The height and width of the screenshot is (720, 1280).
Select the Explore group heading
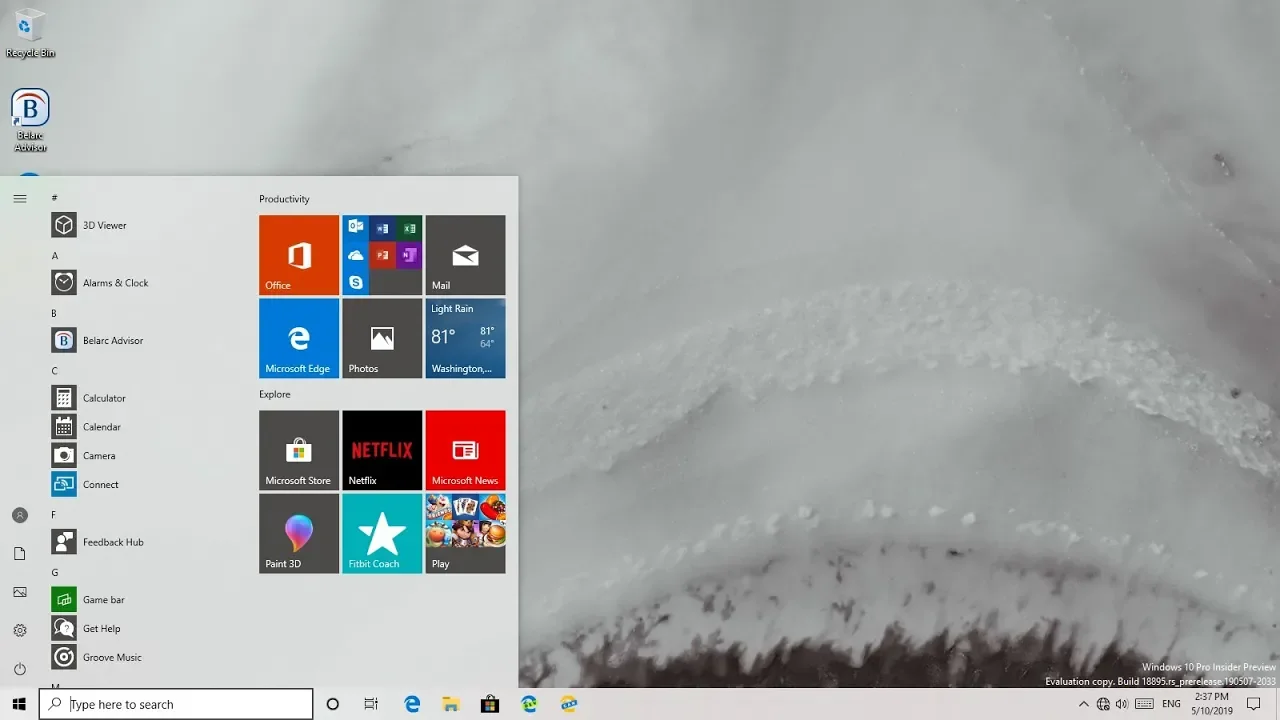point(275,394)
